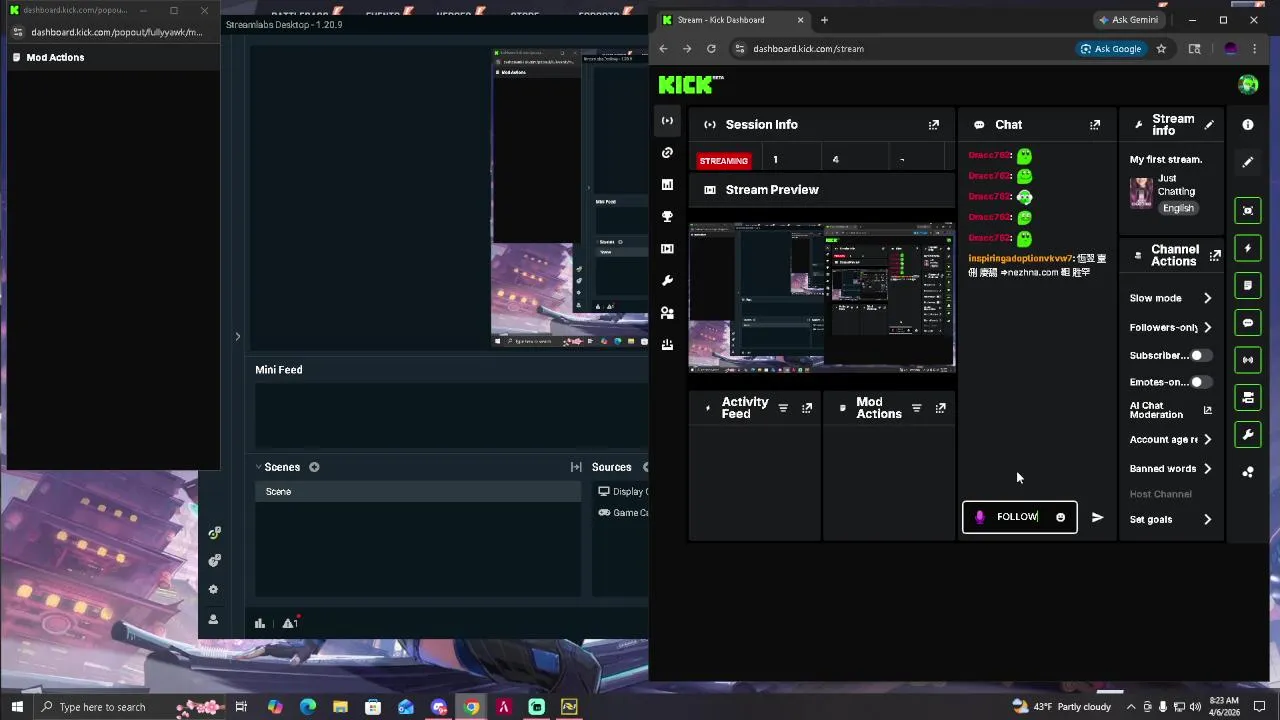Click the pencil icon in Kick's right rail
Viewport: 1280px width, 720px height.
[1248, 162]
